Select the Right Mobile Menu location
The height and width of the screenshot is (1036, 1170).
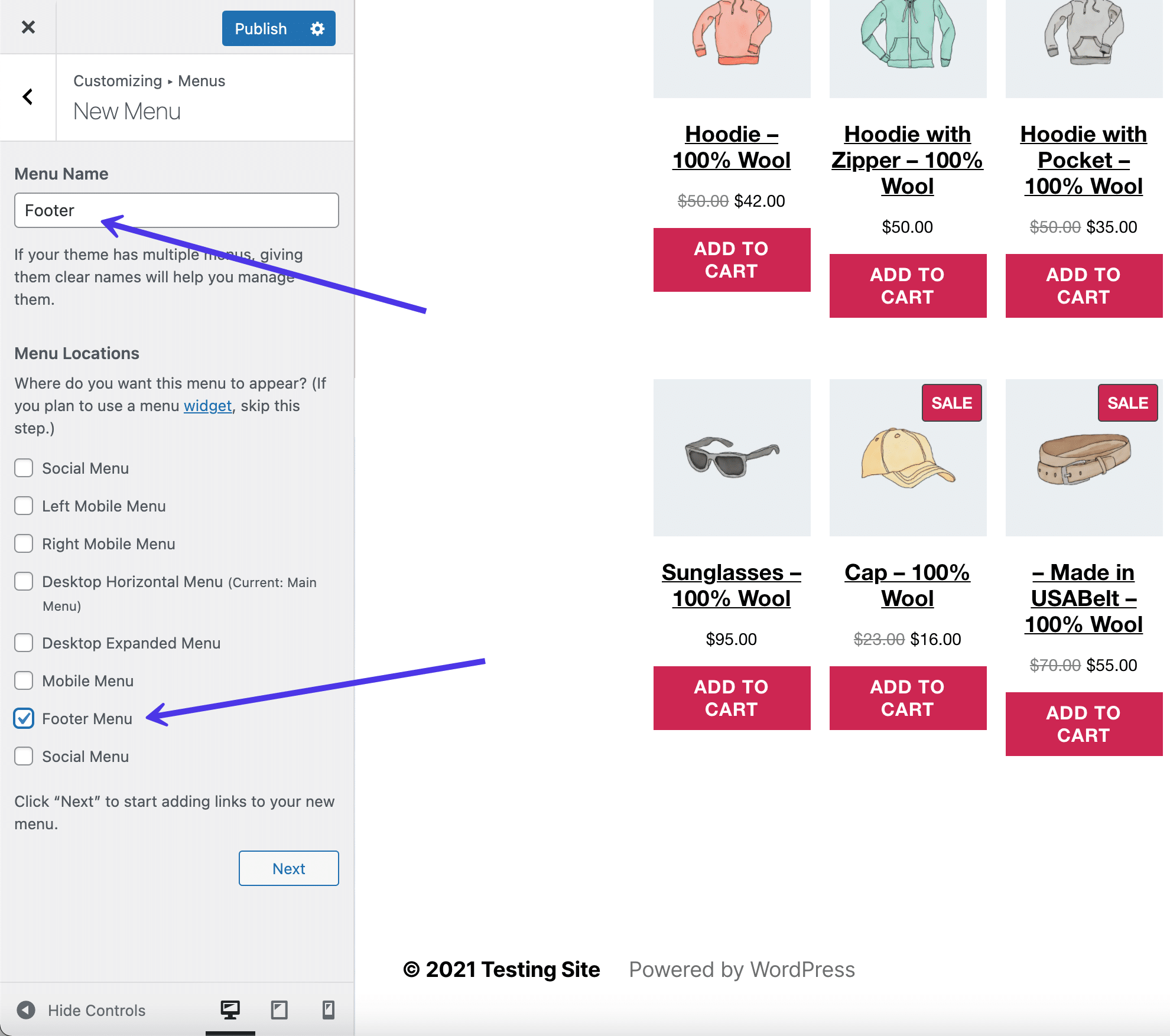pos(24,543)
